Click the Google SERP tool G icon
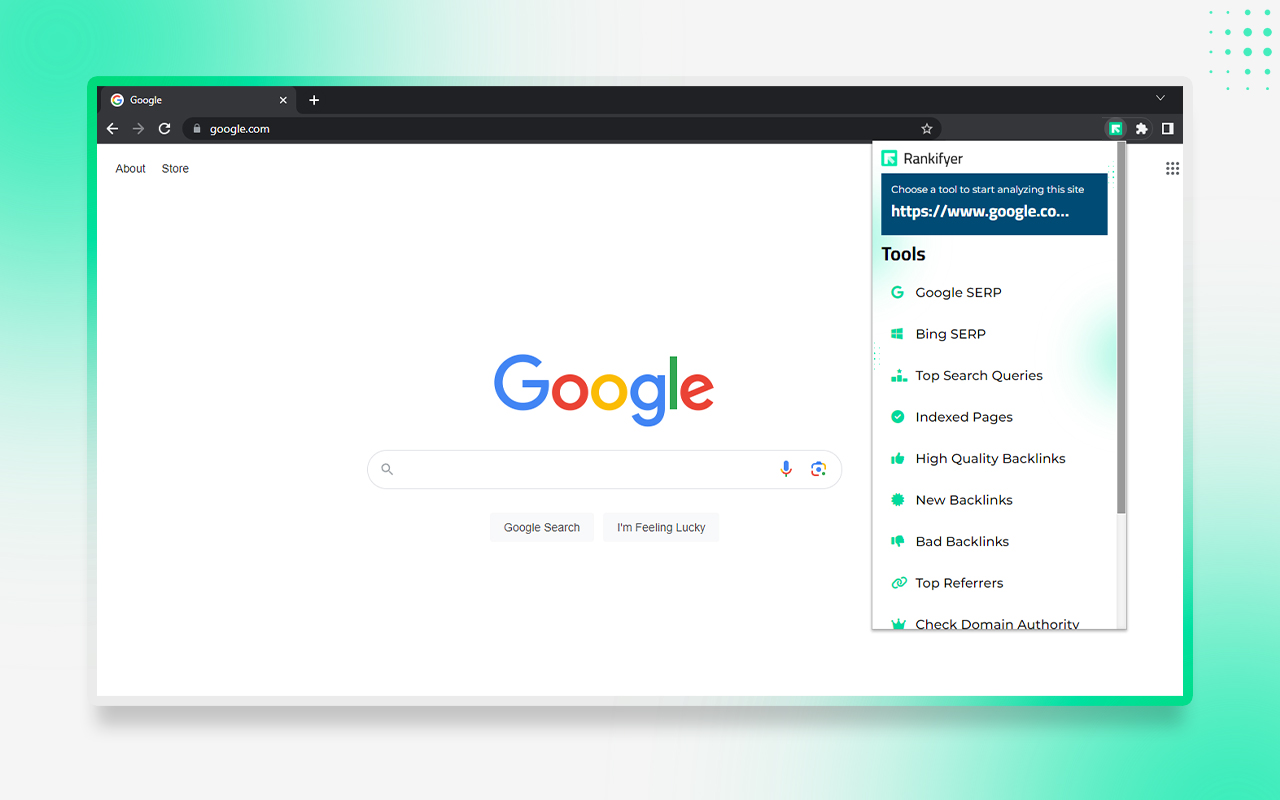 click(x=897, y=293)
